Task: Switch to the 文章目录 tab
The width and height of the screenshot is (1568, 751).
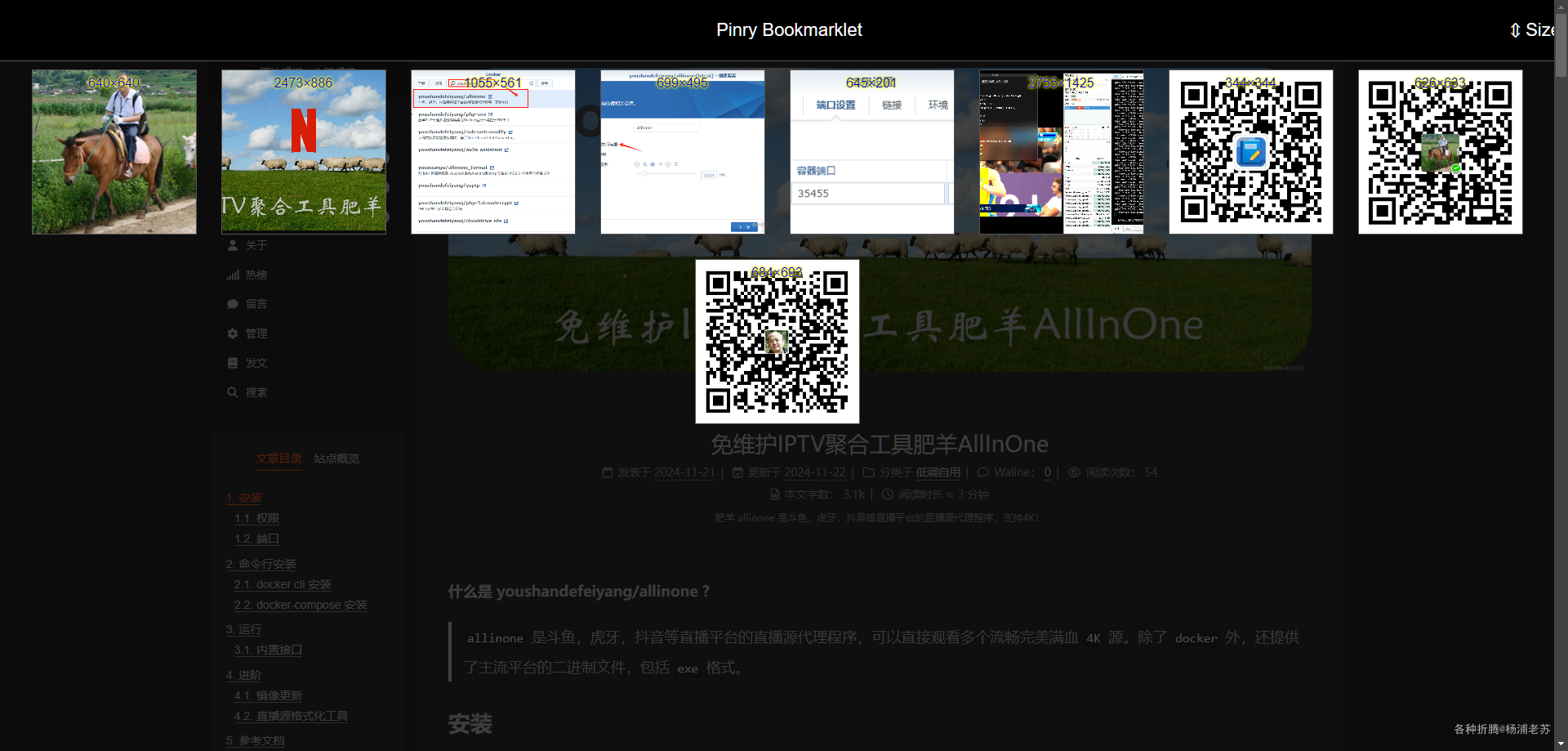Action: pyautogui.click(x=279, y=458)
